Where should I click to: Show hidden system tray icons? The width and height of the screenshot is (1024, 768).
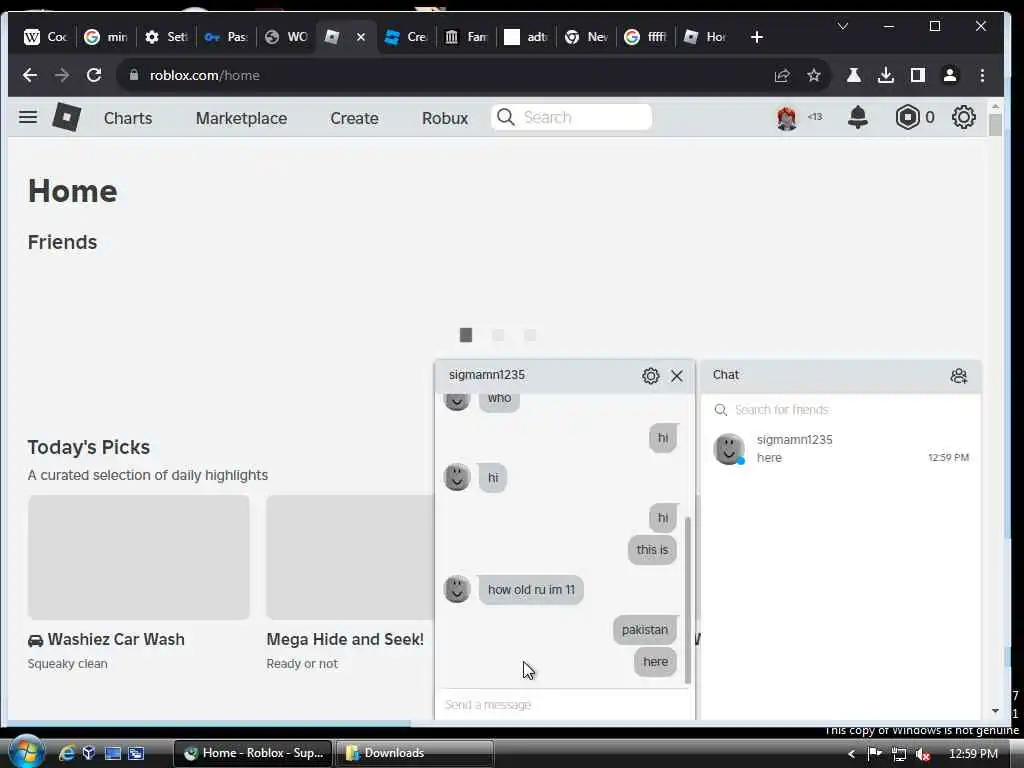pos(851,754)
